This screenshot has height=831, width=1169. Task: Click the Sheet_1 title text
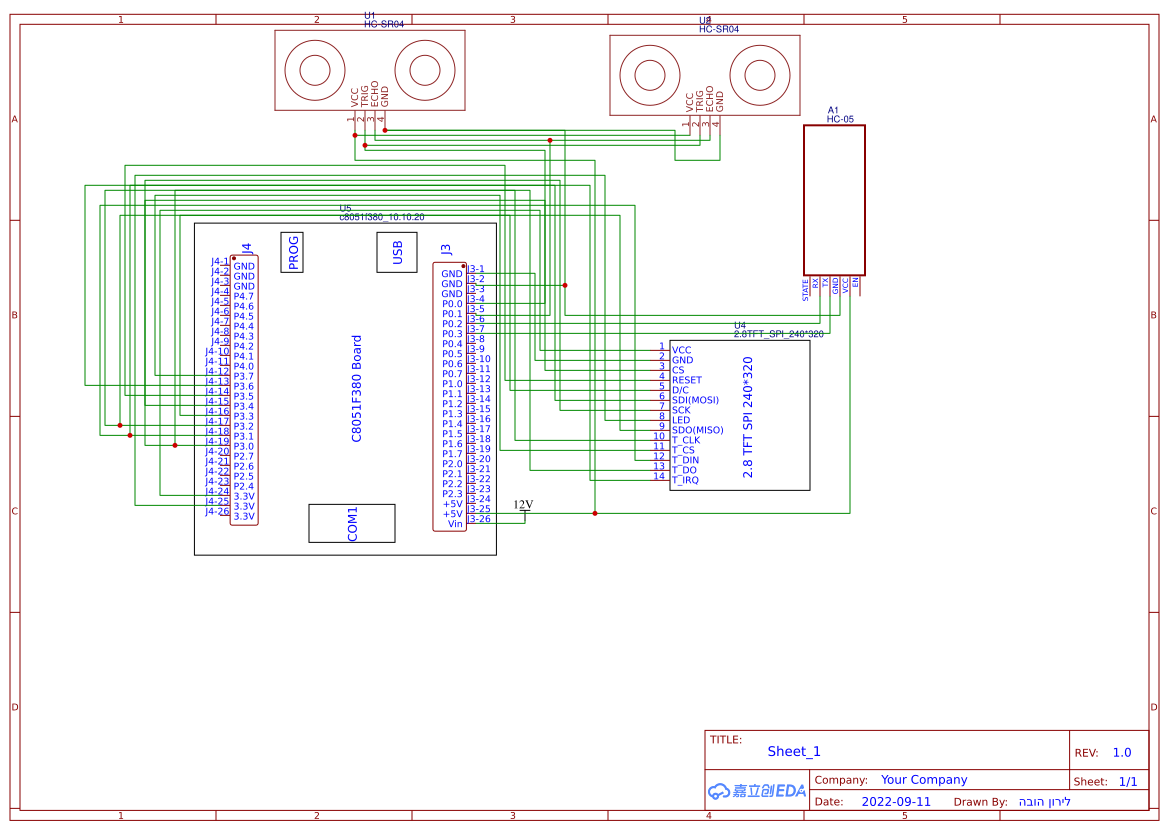point(792,751)
